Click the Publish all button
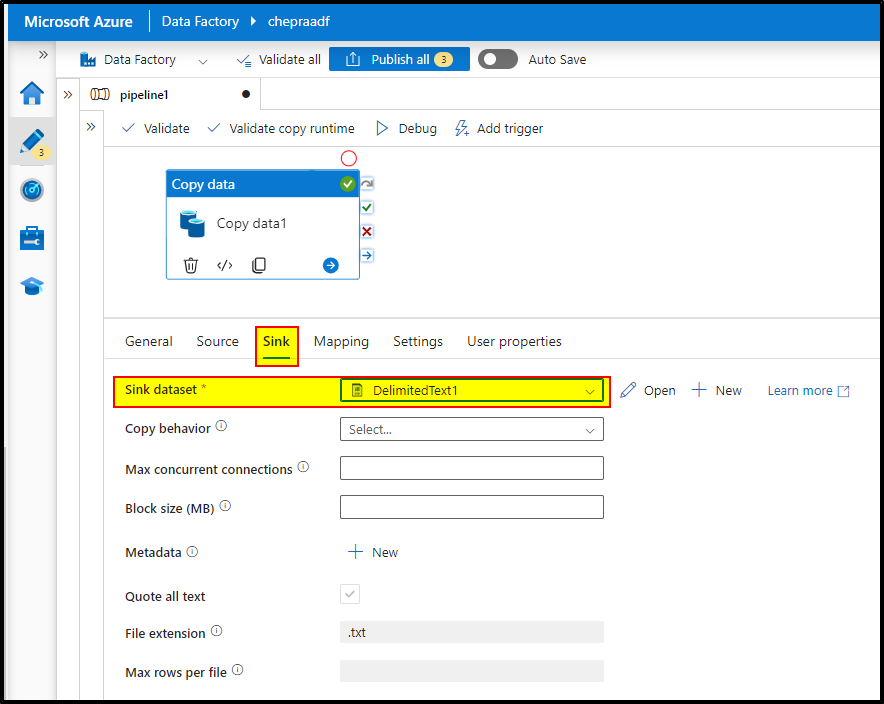Viewport: 884px width, 704px height. click(x=399, y=59)
